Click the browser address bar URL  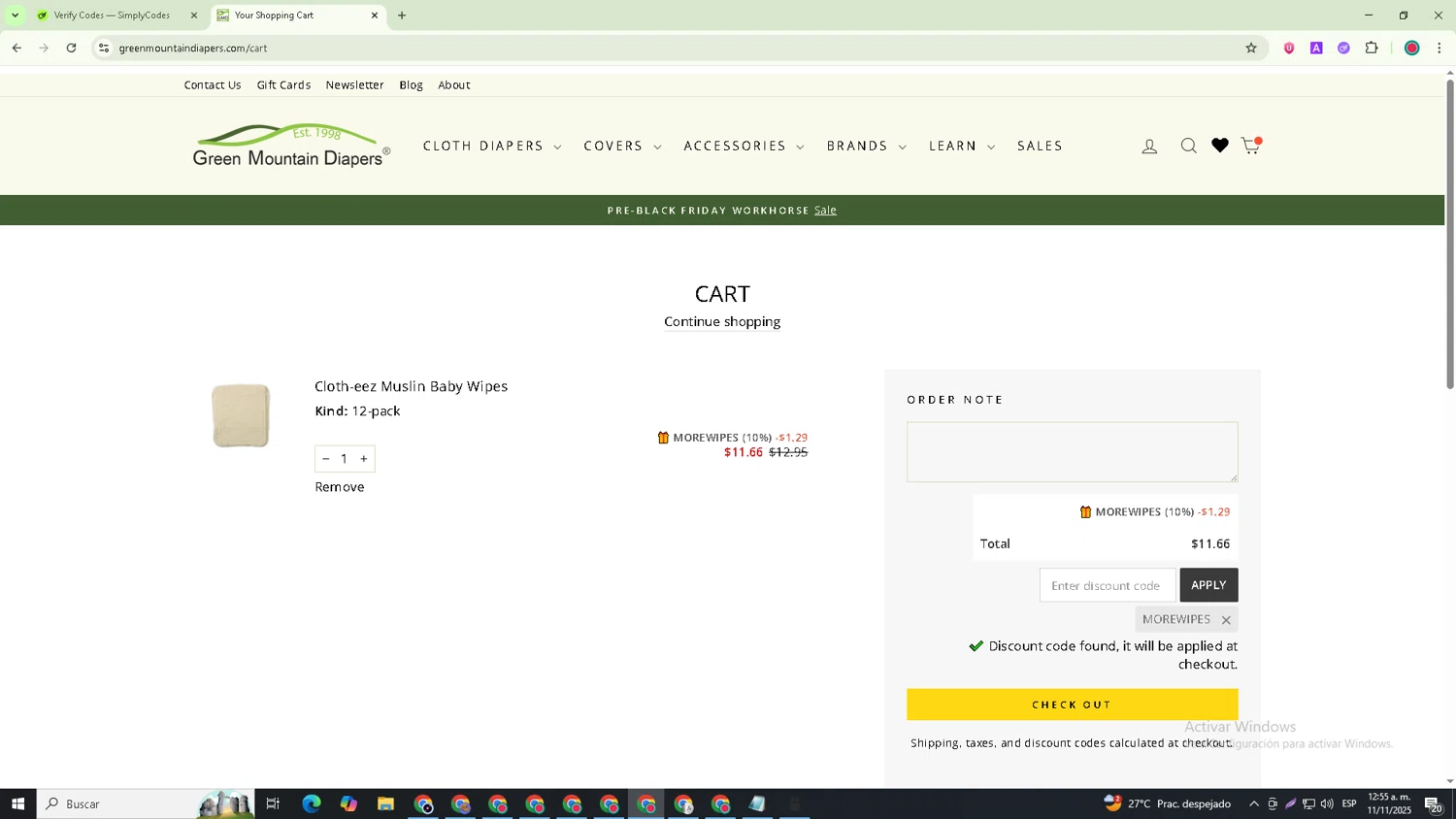(x=193, y=48)
